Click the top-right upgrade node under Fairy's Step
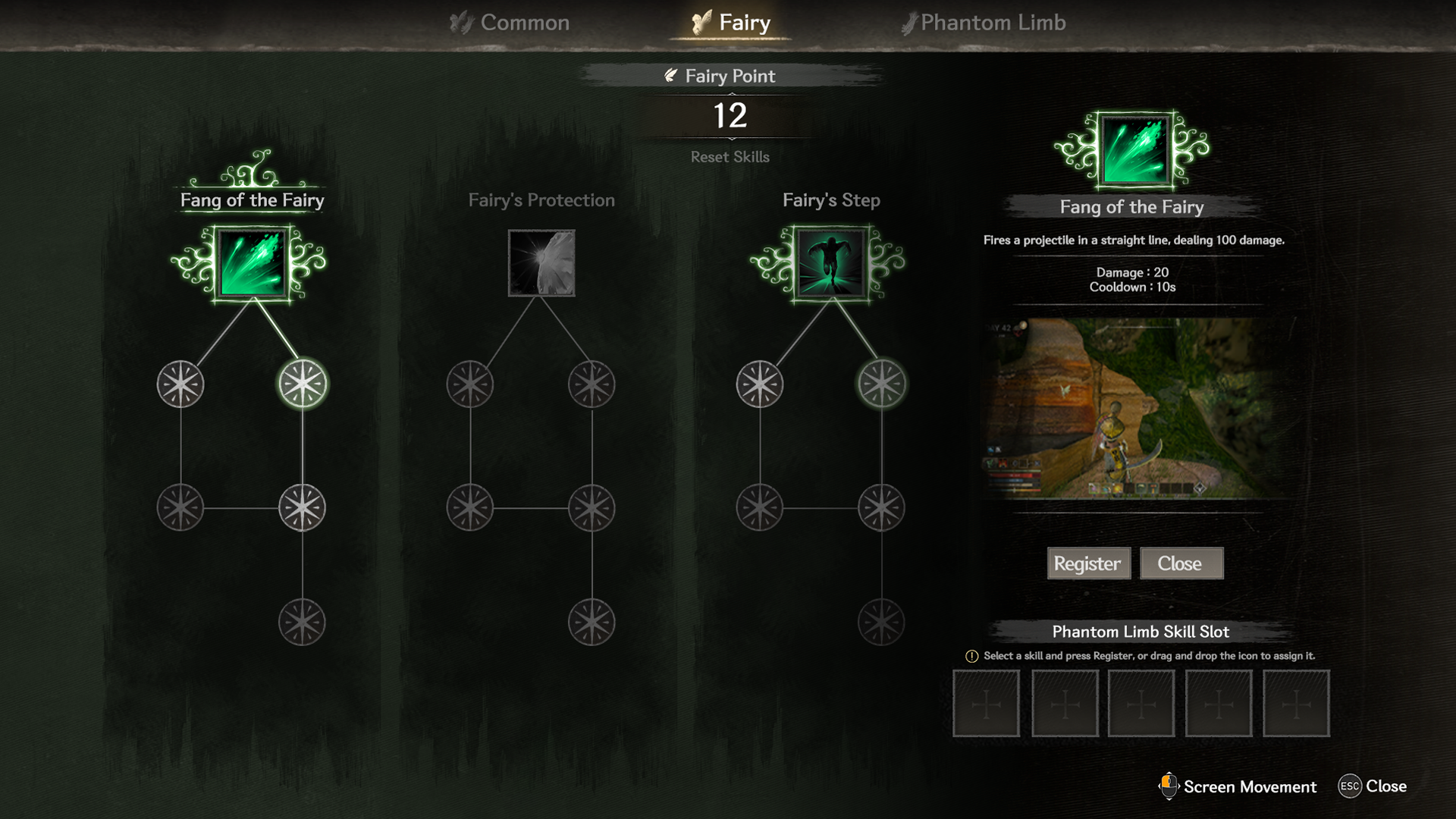Viewport: 1456px width, 819px height. 881,384
